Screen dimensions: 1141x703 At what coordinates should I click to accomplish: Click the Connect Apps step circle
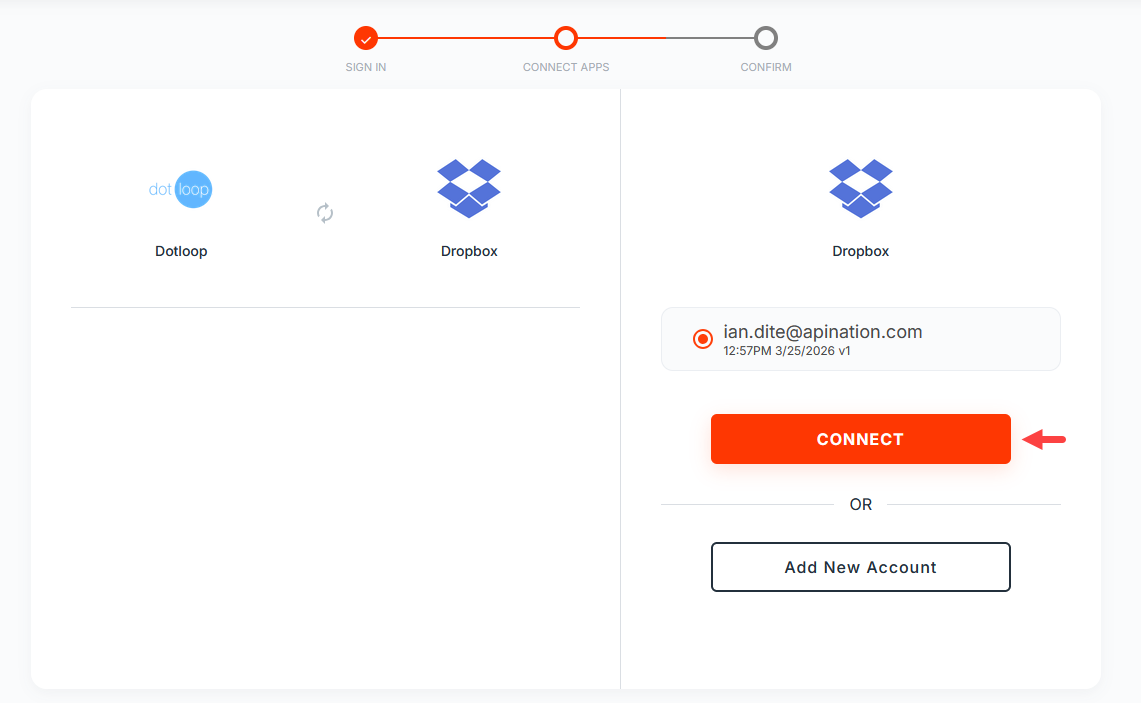pos(566,39)
